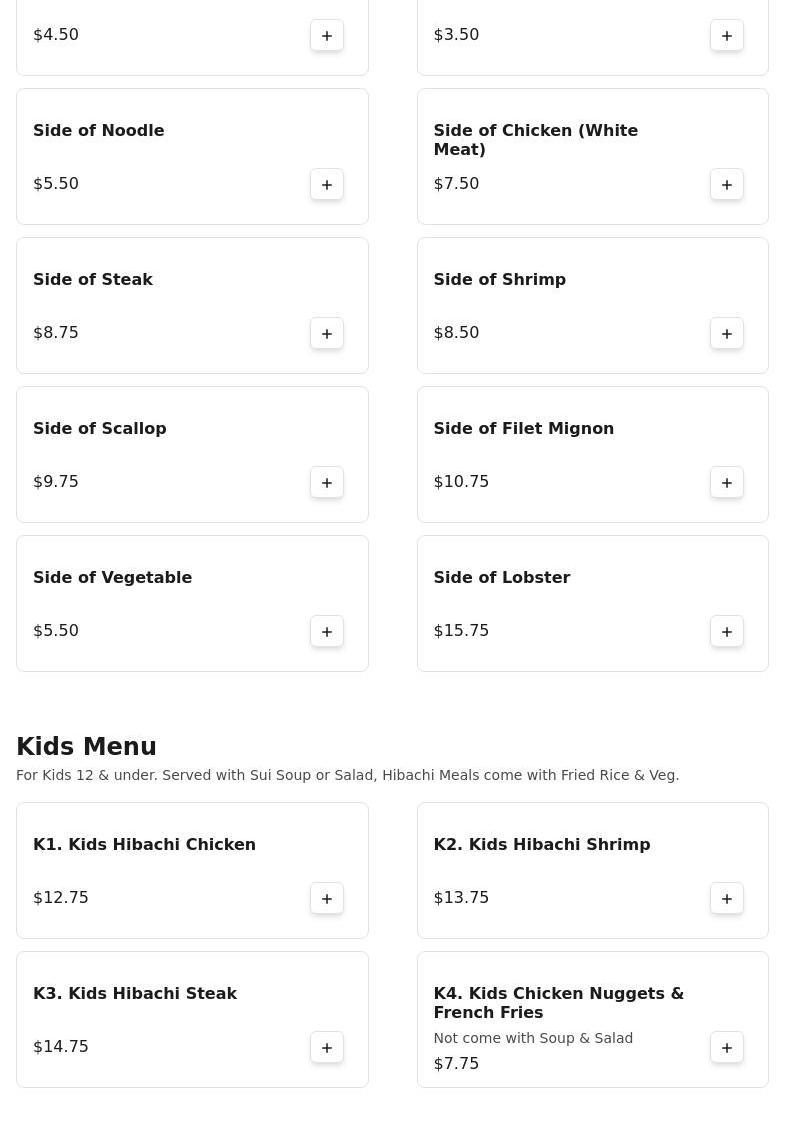Click plus for K3. Kids Hibachi Steak
Viewport: 785px width, 1139px height.
(x=327, y=1047)
